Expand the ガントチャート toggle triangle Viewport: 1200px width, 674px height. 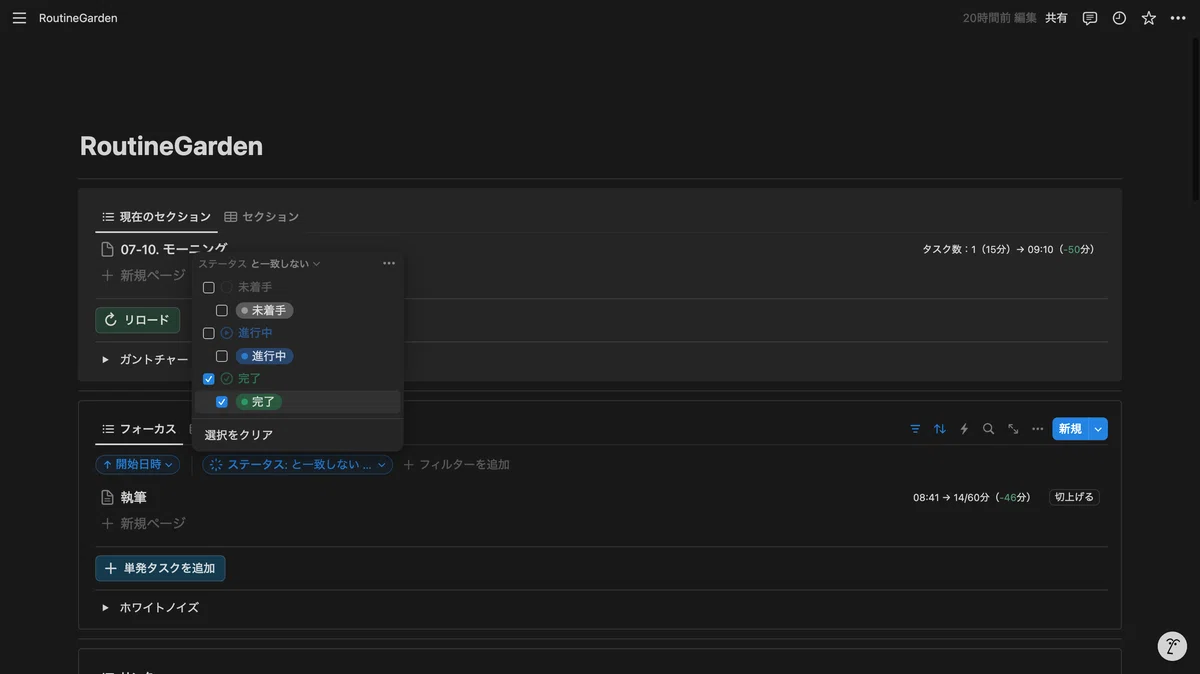(105, 359)
